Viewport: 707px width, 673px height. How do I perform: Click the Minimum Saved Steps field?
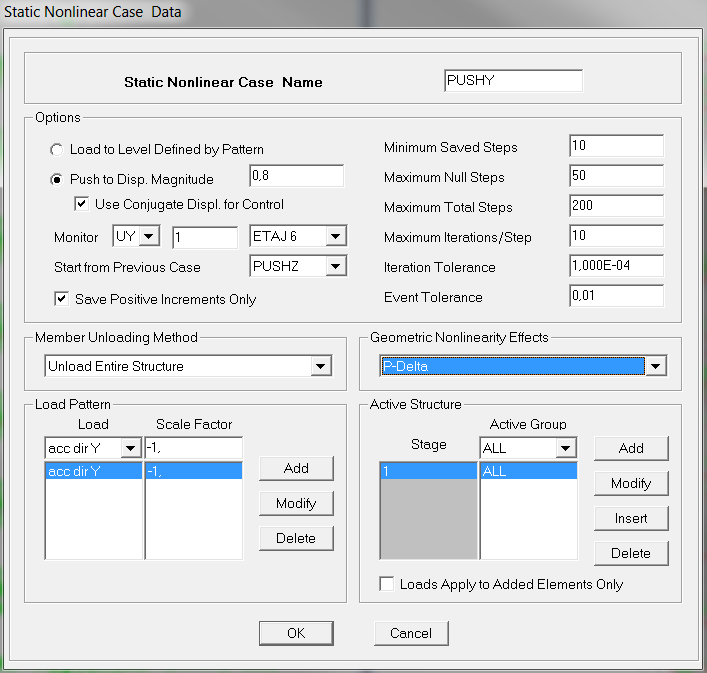pyautogui.click(x=616, y=146)
